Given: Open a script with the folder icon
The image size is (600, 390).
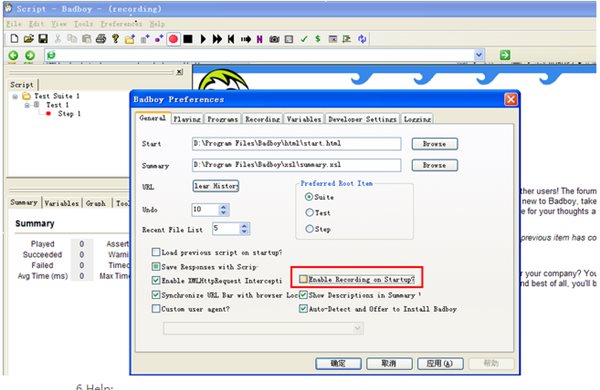Looking at the screenshot, I should [29, 39].
